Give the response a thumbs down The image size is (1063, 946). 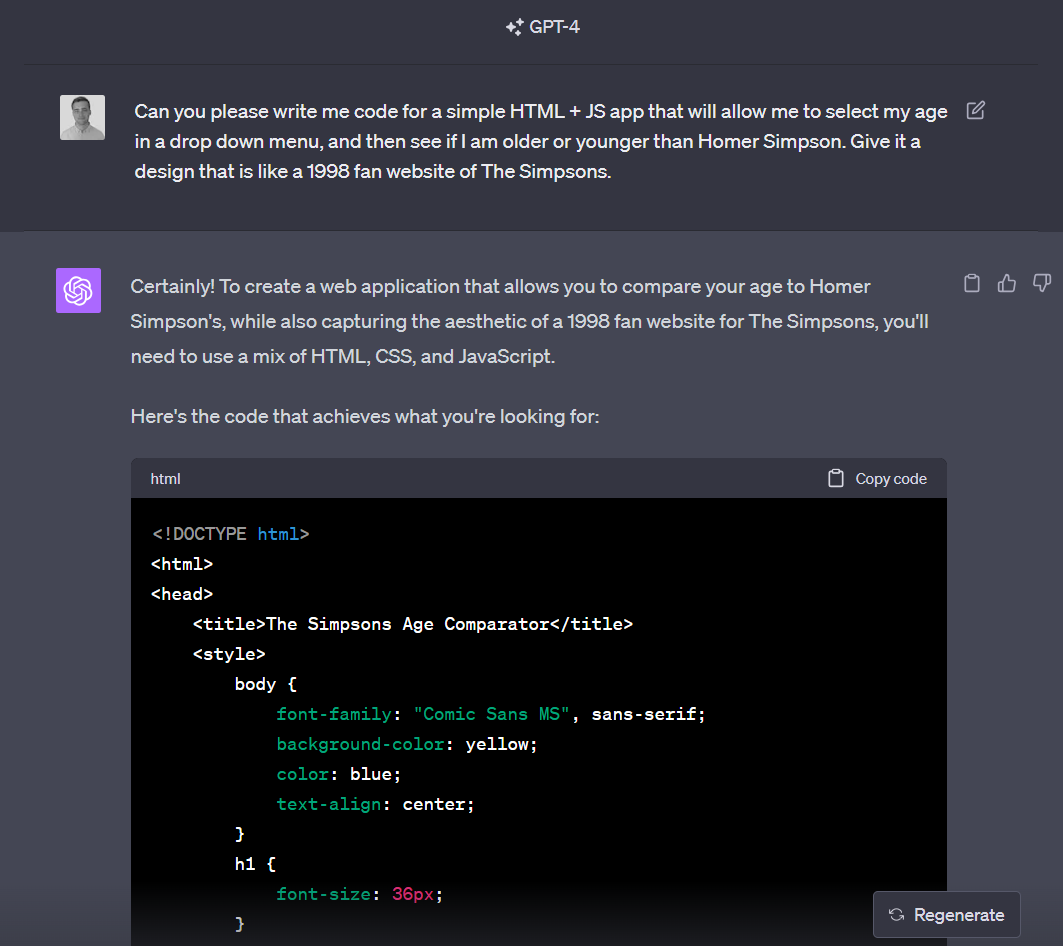(x=1042, y=283)
